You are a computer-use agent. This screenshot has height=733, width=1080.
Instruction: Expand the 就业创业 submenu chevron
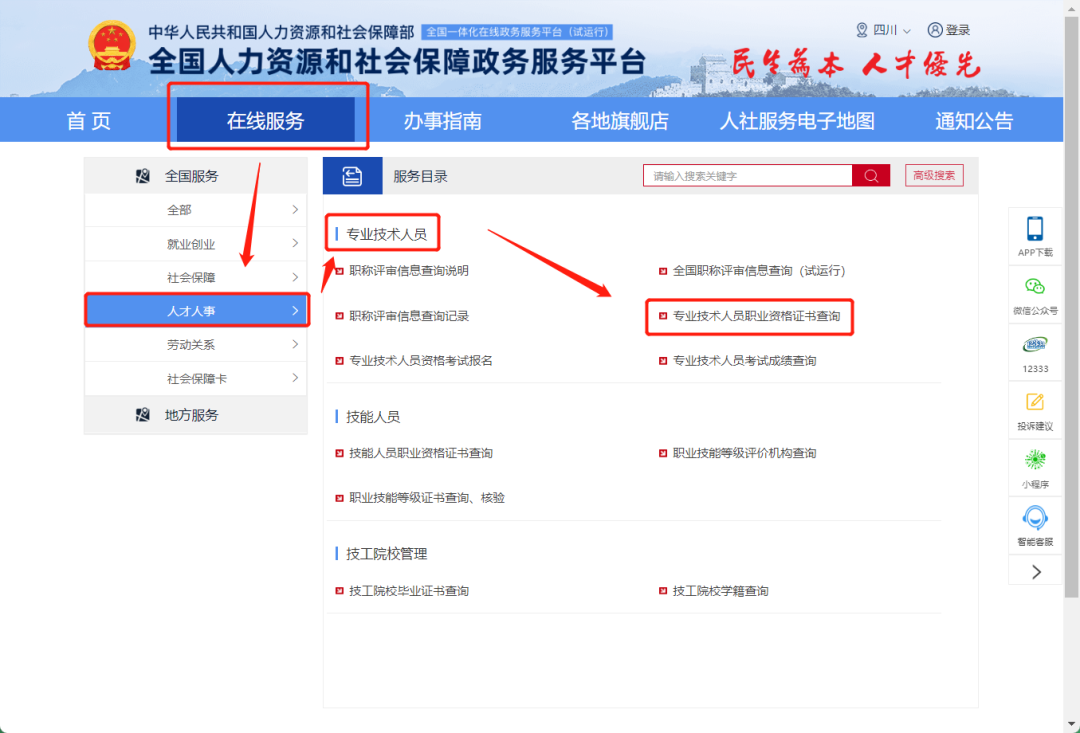(x=297, y=243)
